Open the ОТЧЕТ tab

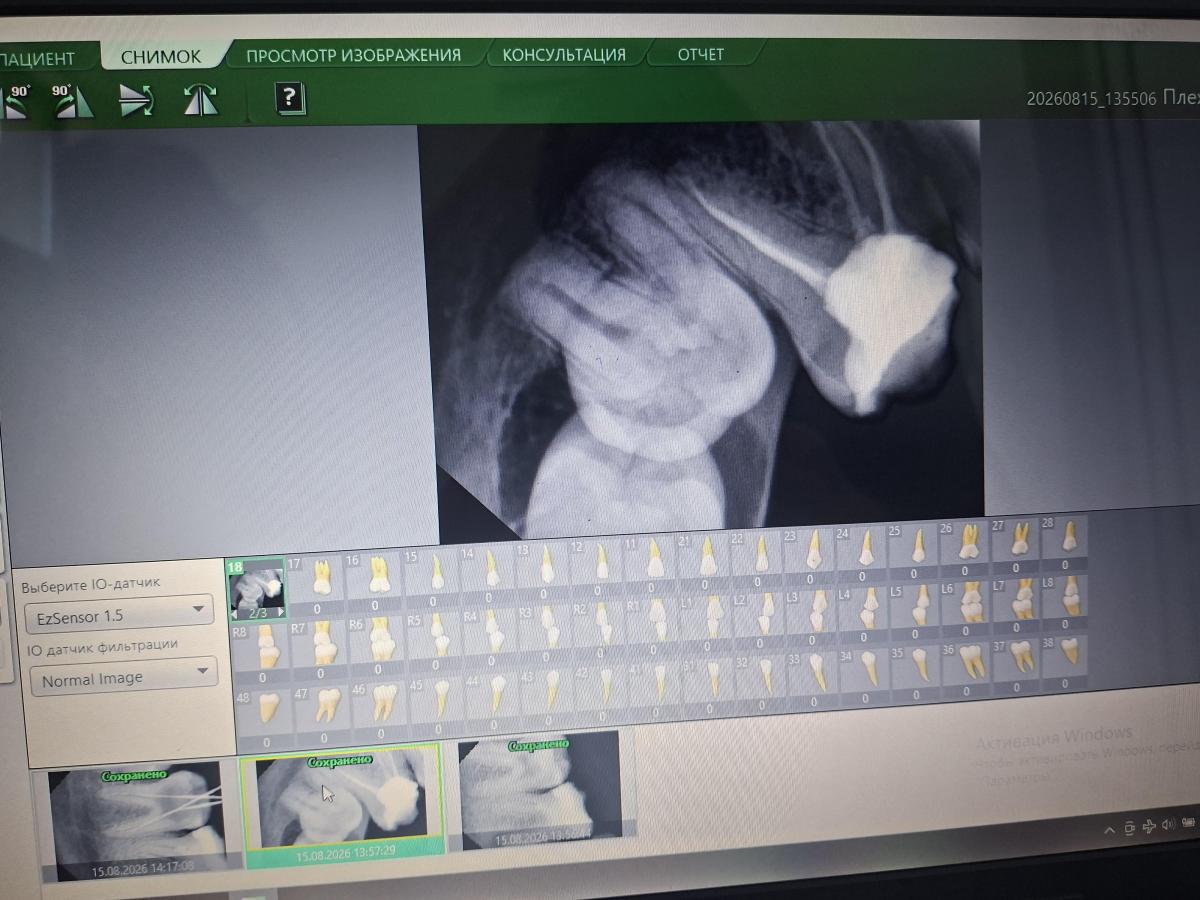pos(700,53)
